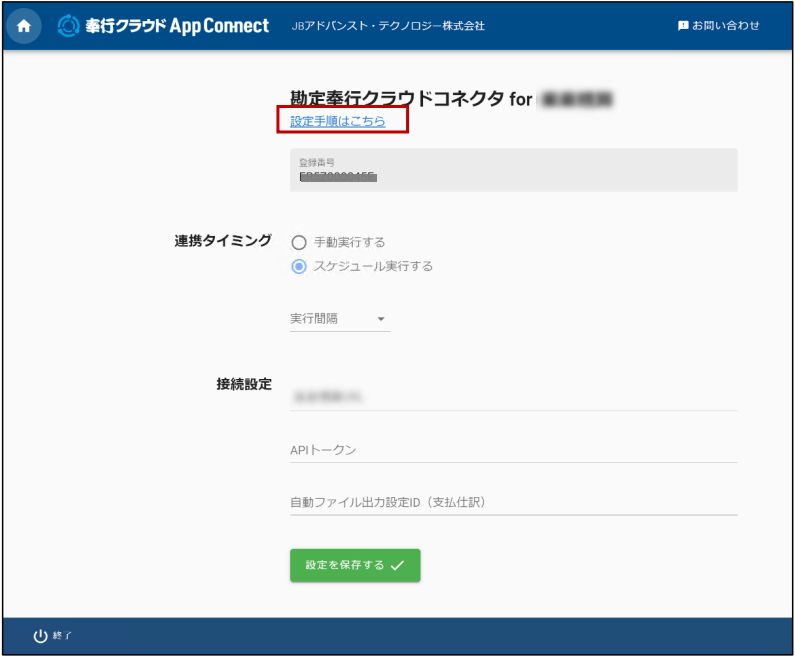795x657 pixels.
Task: Go to the home icon in header
Action: pos(24,26)
